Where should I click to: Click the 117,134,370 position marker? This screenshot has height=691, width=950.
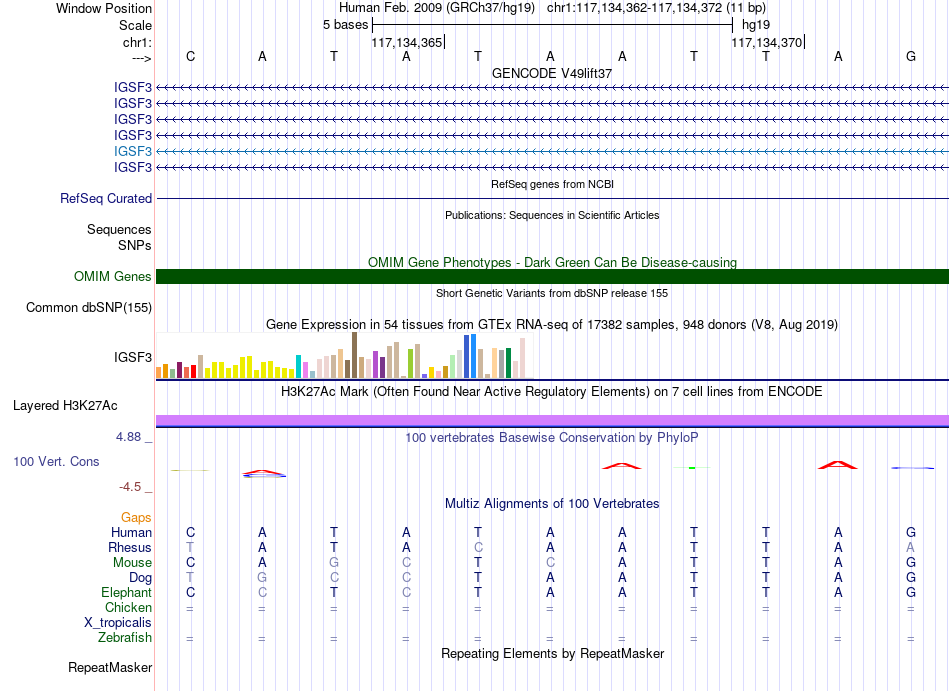pos(768,42)
